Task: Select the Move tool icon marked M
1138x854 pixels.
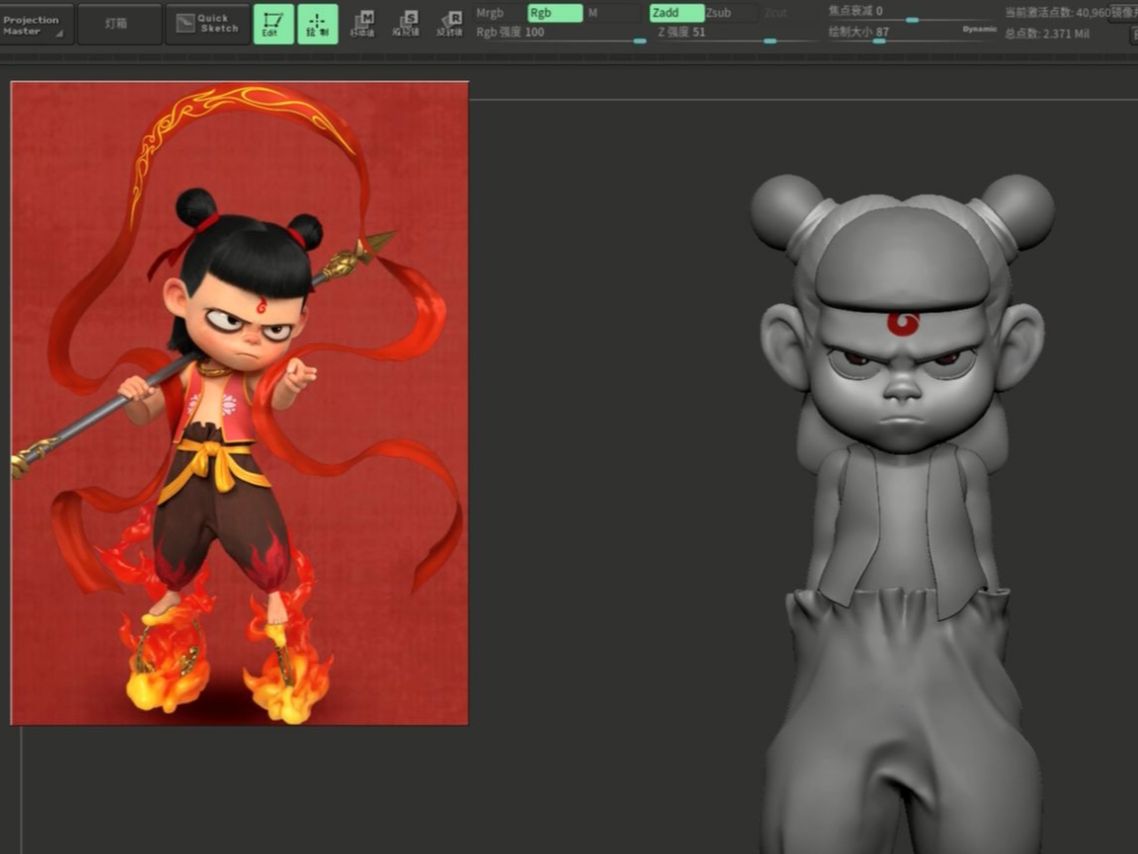Action: point(362,24)
